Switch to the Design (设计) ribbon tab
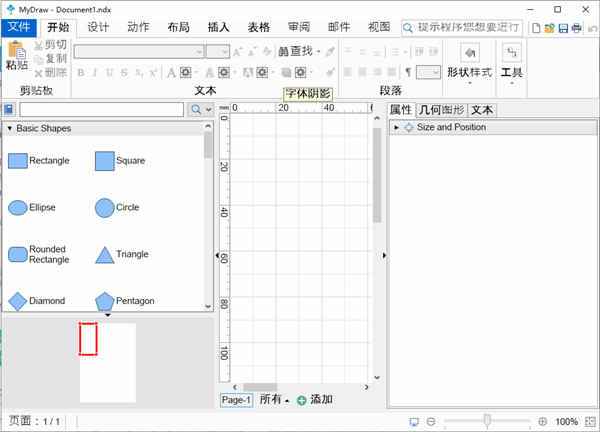The height and width of the screenshot is (432, 600). (x=98, y=27)
